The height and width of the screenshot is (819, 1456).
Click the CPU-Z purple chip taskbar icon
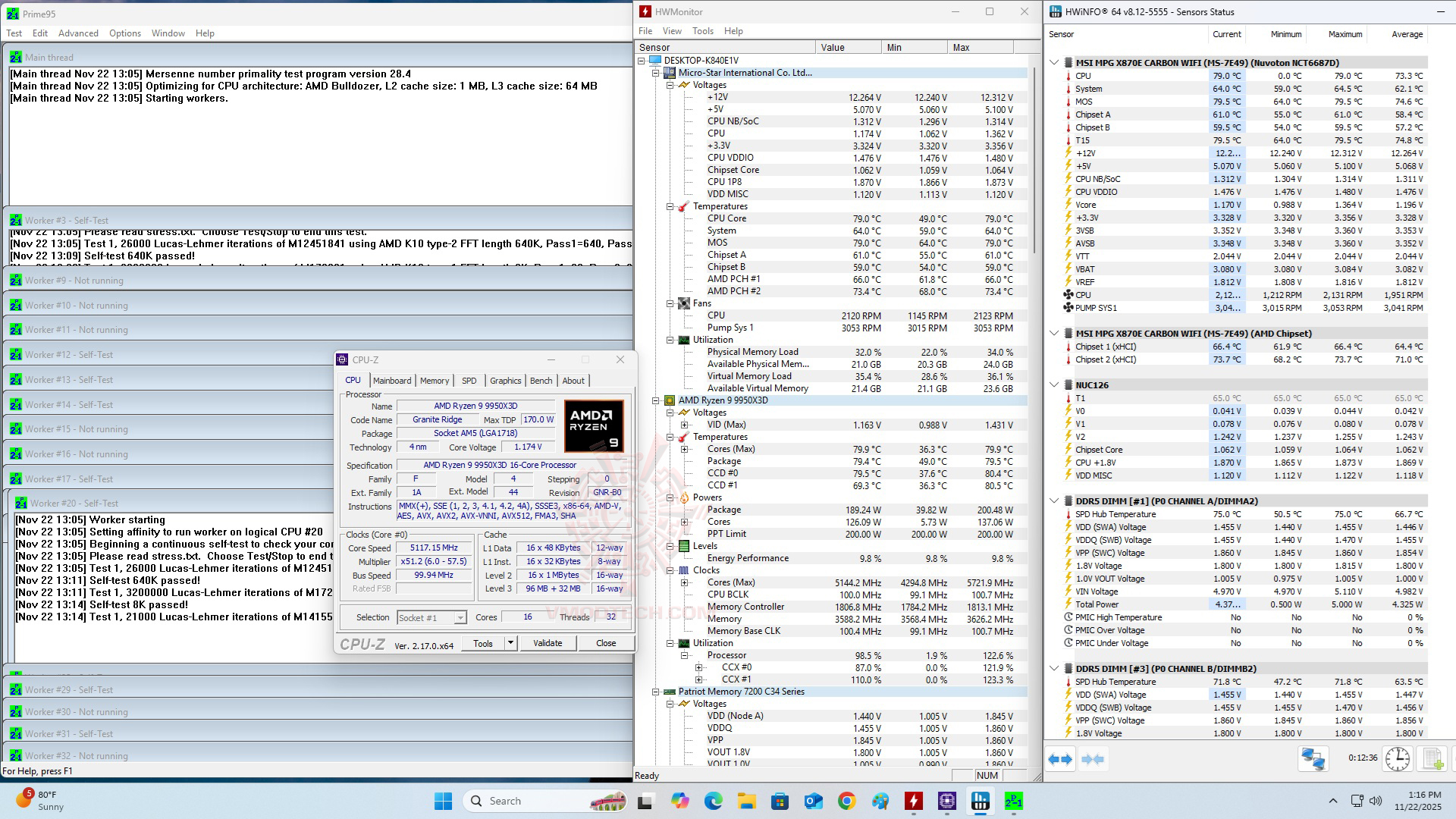tap(946, 801)
